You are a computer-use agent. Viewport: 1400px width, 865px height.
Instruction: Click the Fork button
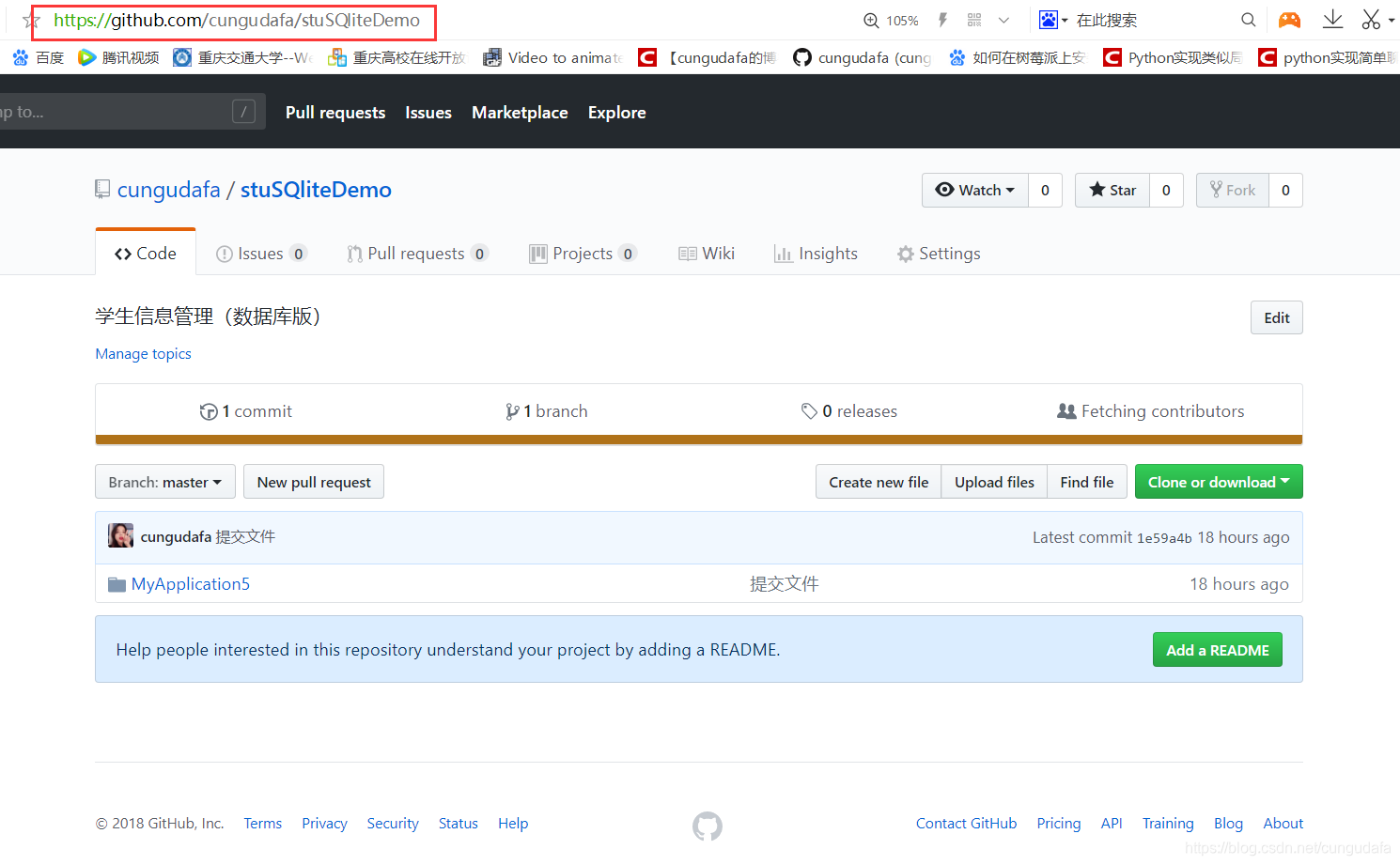click(x=1233, y=190)
